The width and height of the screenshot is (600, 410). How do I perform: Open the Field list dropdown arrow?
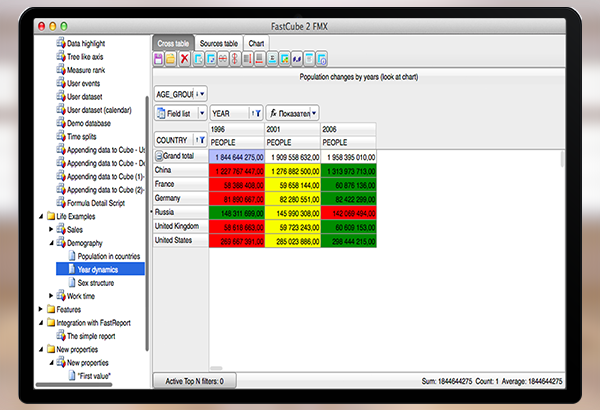click(203, 114)
